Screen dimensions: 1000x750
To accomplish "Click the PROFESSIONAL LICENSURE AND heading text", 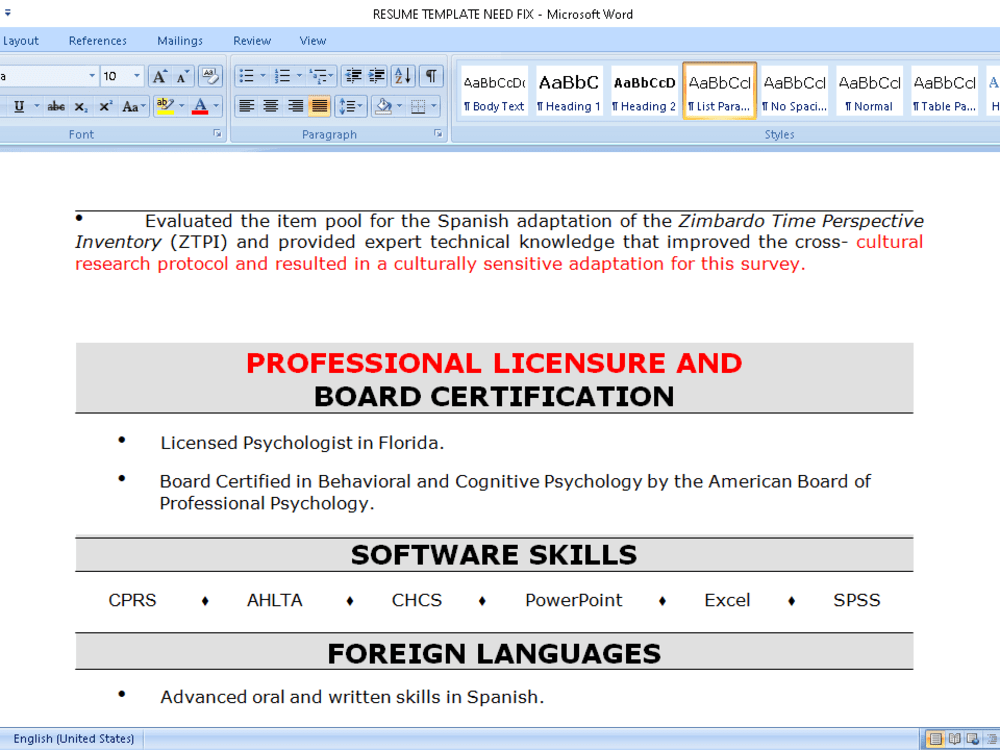I will [494, 363].
